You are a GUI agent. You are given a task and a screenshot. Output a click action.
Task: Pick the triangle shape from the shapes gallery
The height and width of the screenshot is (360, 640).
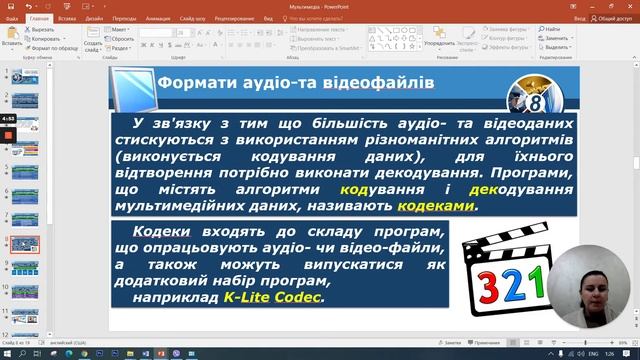click(372, 38)
